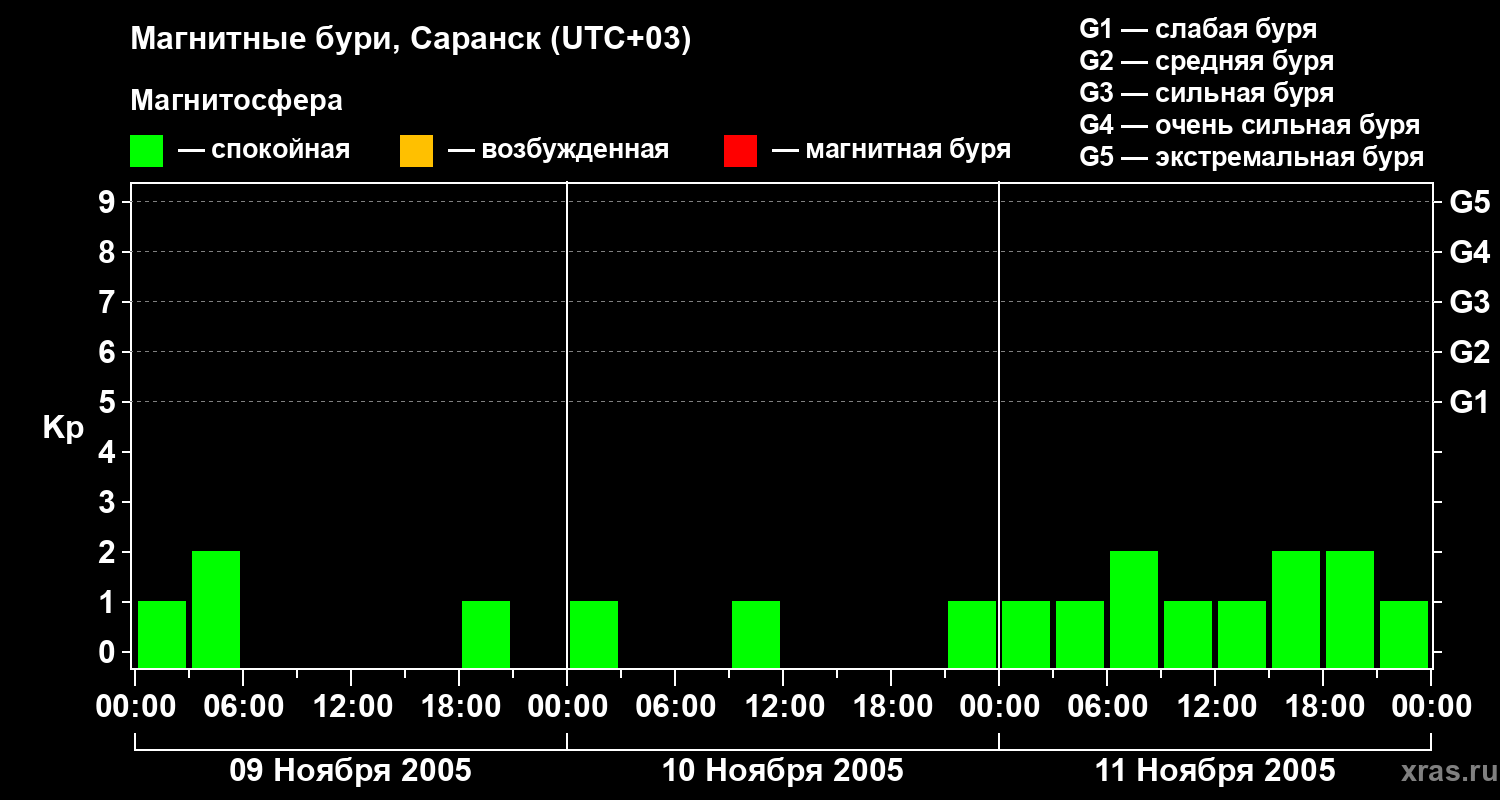Image resolution: width=1500 pixels, height=800 pixels.
Task: Click the G5 tick label on right axis
Action: pos(1469,202)
